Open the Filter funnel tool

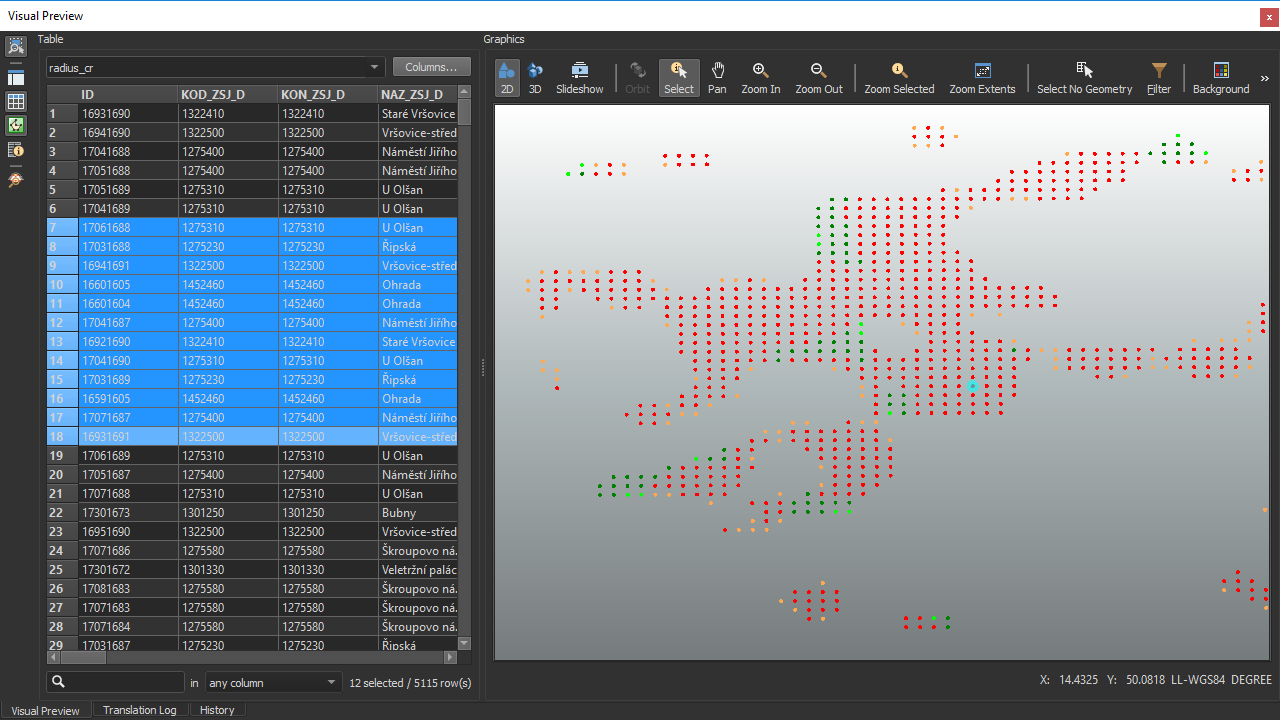(1159, 78)
